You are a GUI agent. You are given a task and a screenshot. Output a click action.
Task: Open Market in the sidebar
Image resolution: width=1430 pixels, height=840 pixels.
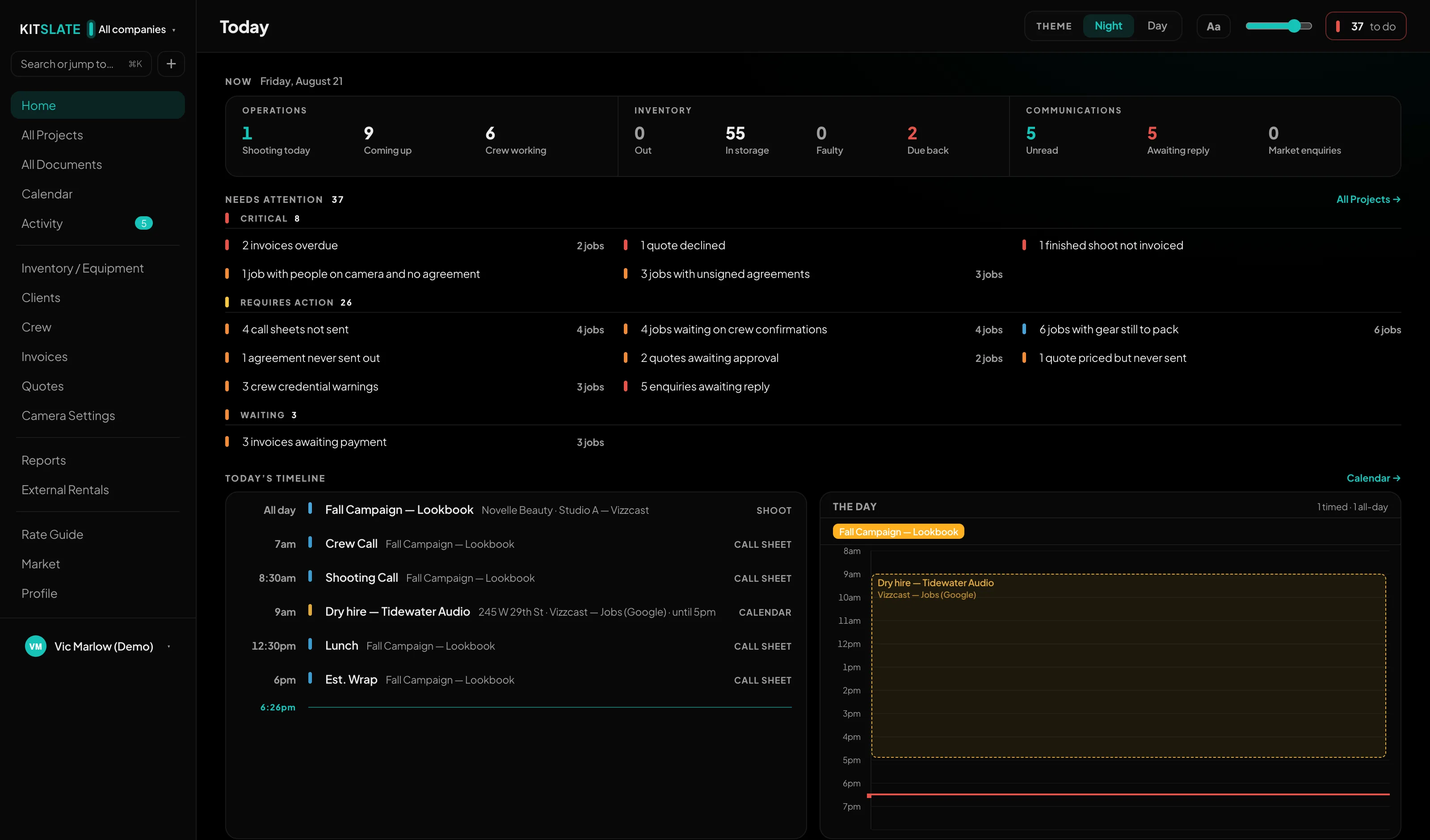point(97,563)
